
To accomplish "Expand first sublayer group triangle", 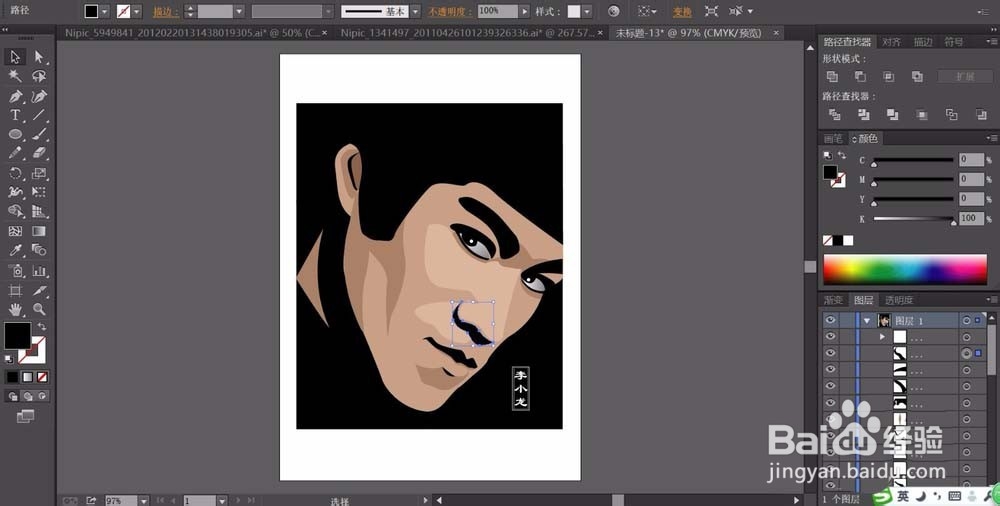I will pyautogui.click(x=883, y=337).
